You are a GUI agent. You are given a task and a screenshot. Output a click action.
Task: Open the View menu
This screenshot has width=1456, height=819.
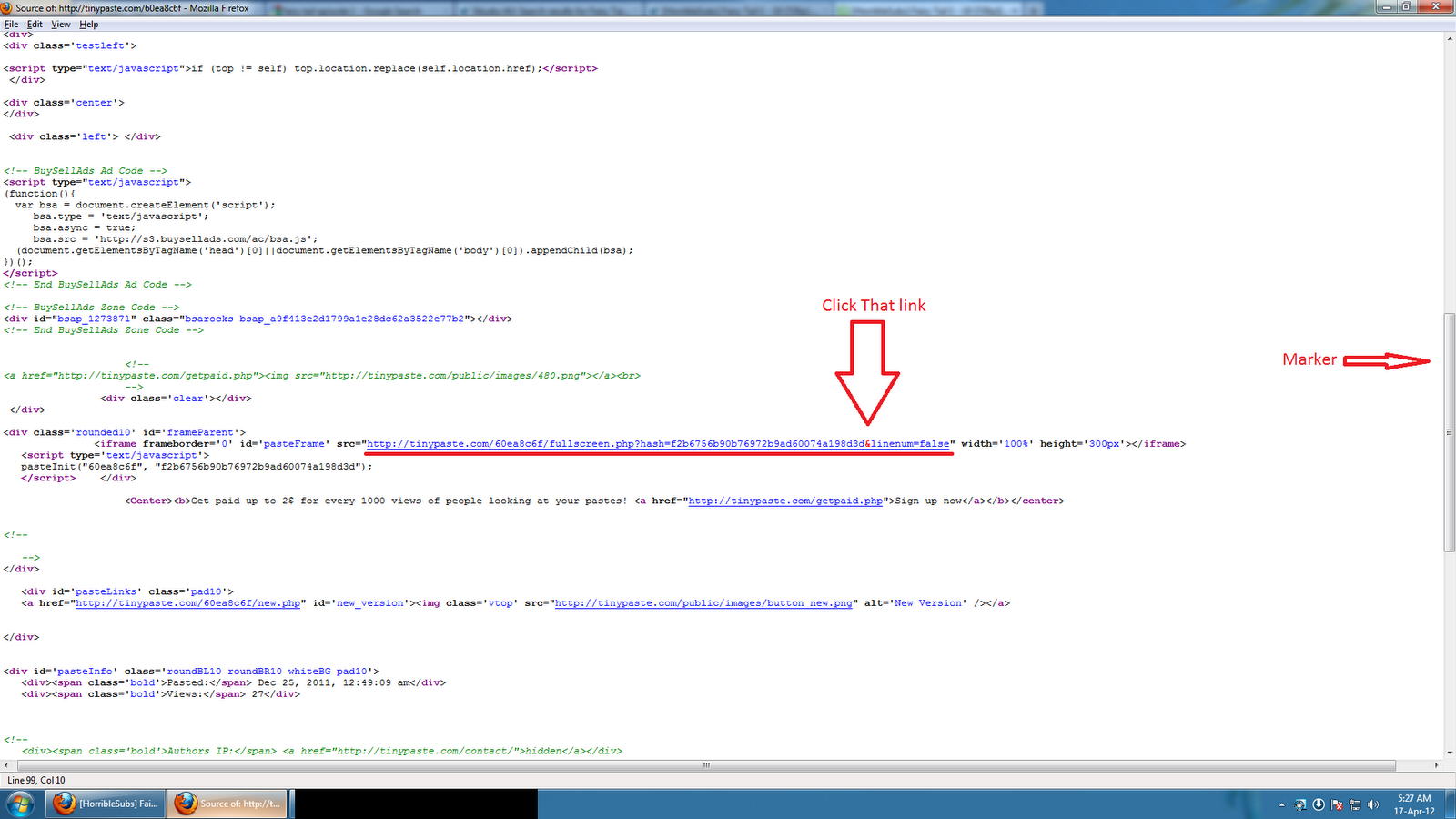click(61, 25)
